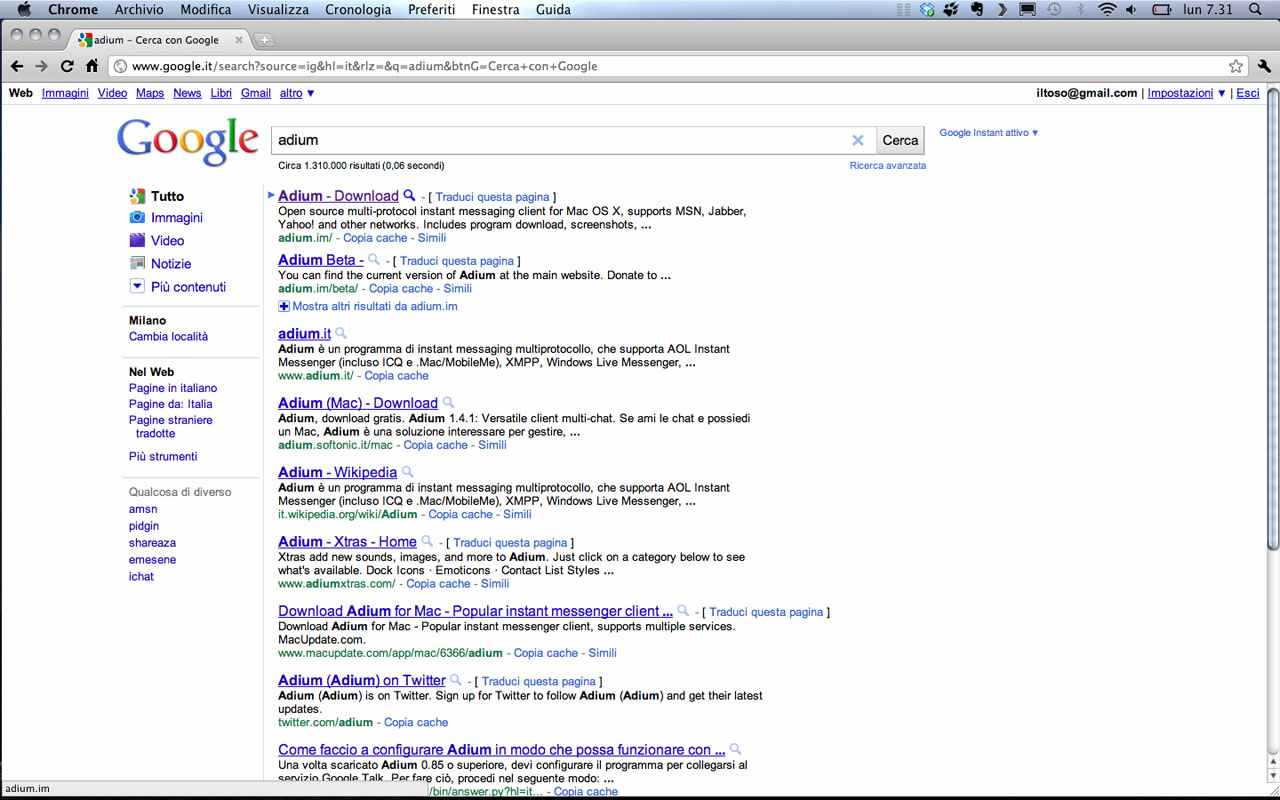
Task: Open Ricerca avanzata link
Action: [x=888, y=165]
